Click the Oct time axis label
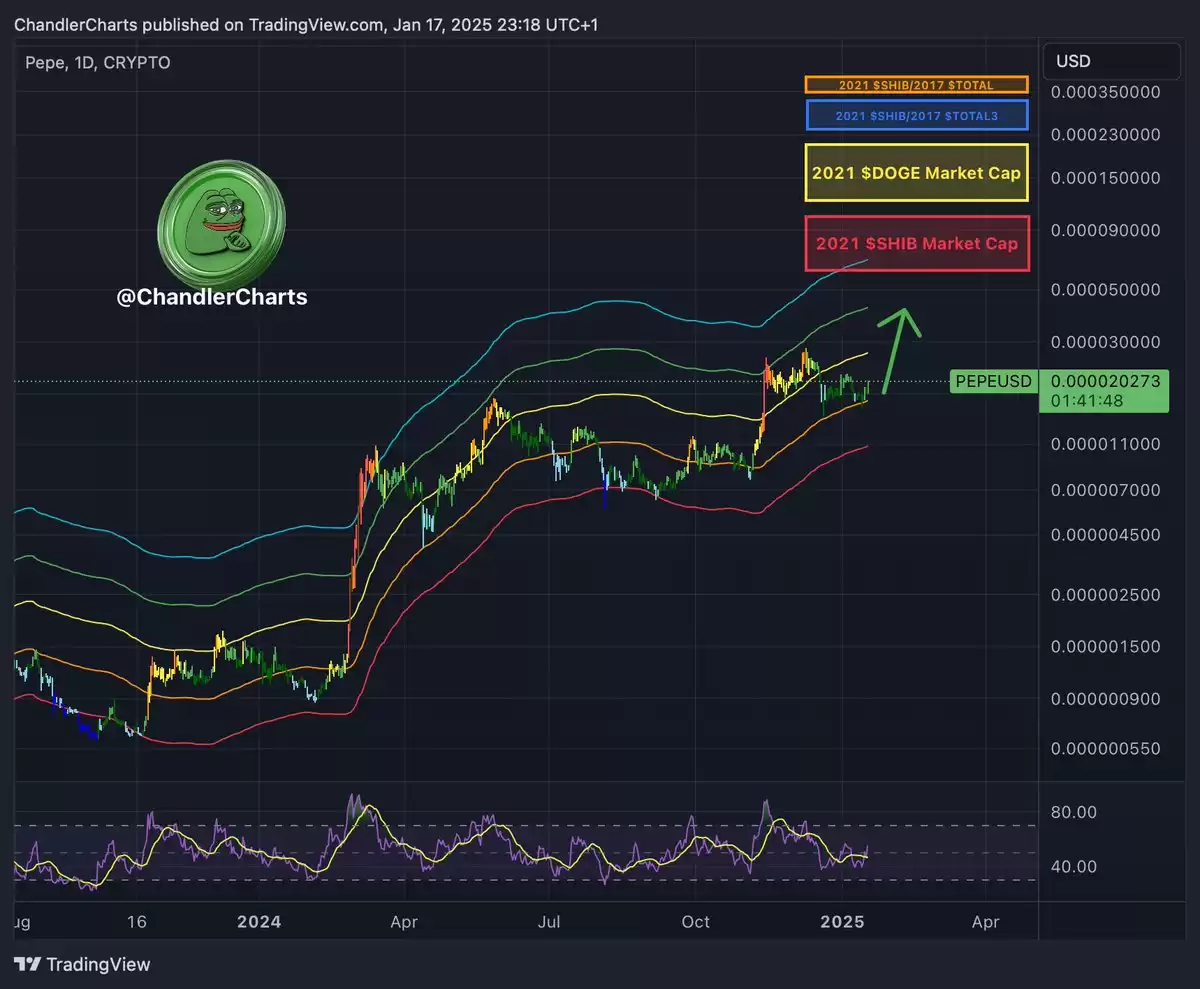1200x989 pixels. 695,921
